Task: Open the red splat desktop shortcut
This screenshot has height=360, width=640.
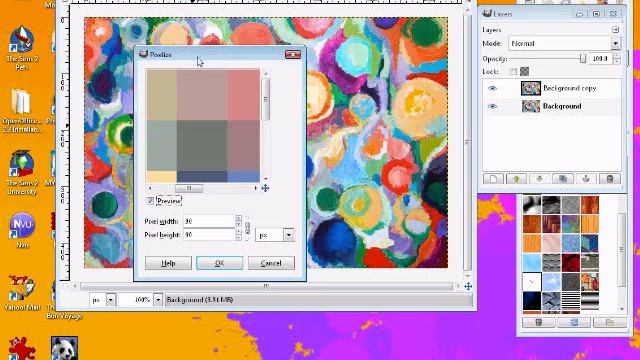Action: click(22, 348)
